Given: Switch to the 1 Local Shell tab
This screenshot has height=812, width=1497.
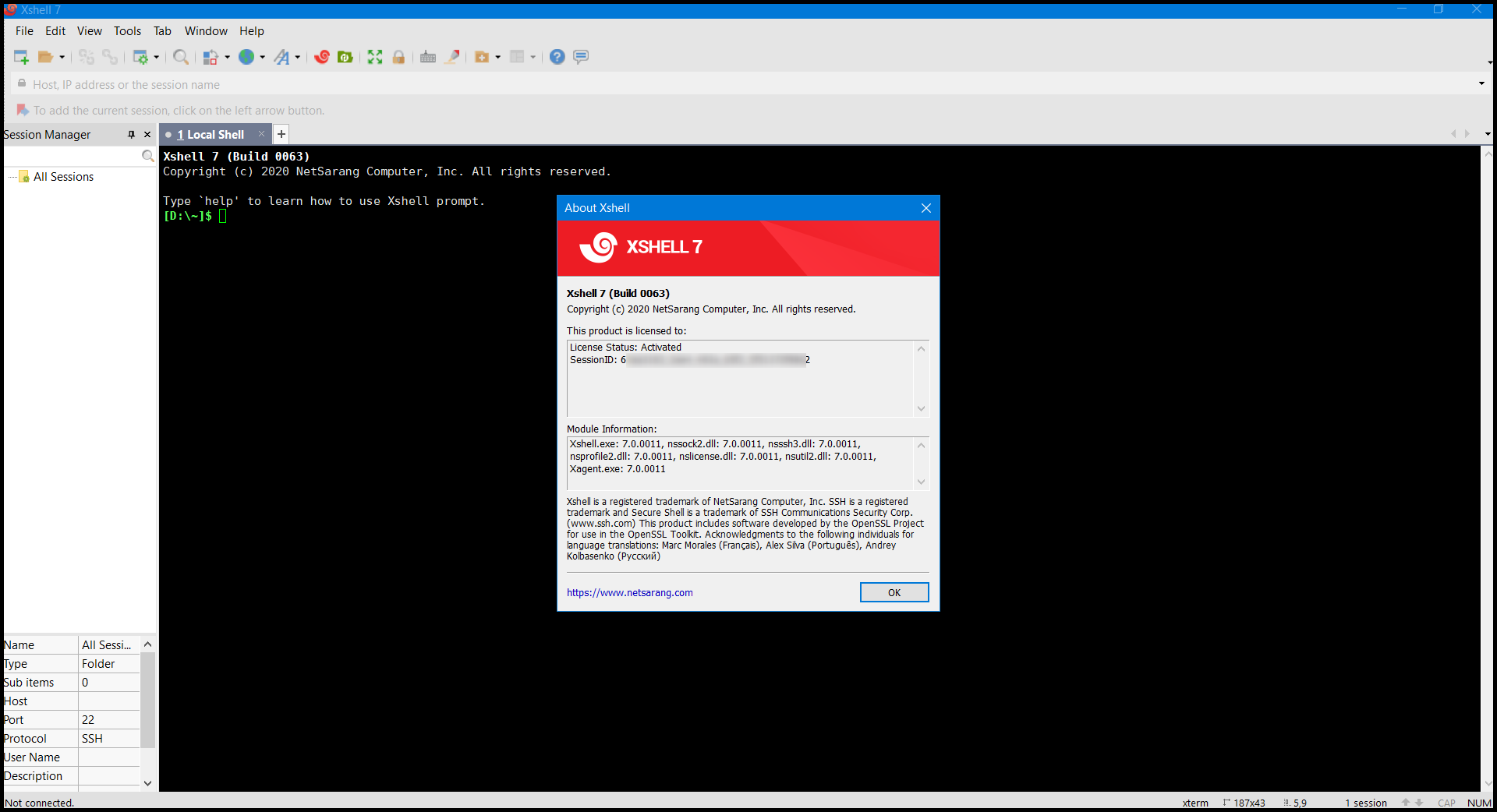Looking at the screenshot, I should (211, 135).
